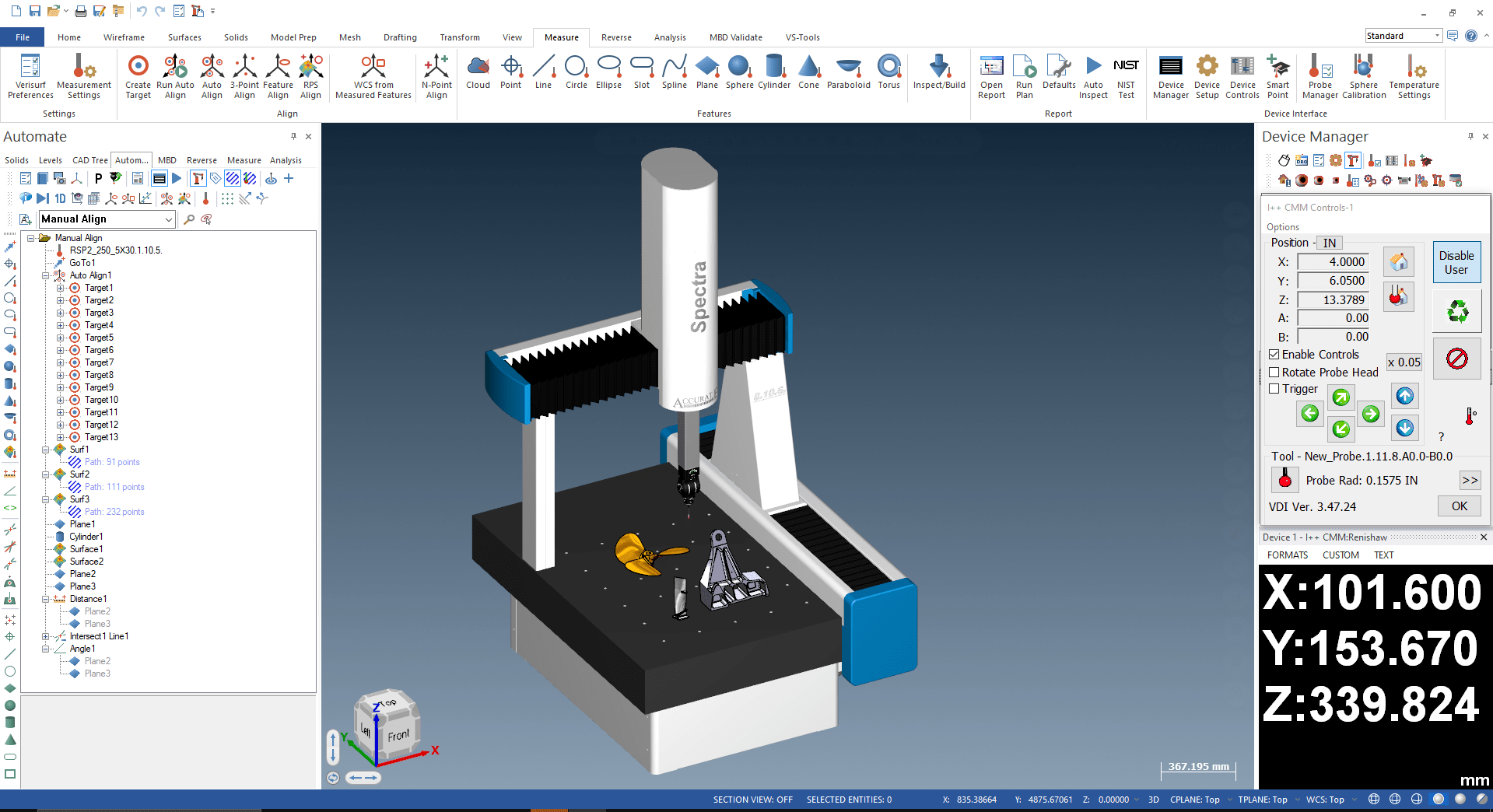Measure a Circle feature
The width and height of the screenshot is (1493, 812).
pos(576,72)
